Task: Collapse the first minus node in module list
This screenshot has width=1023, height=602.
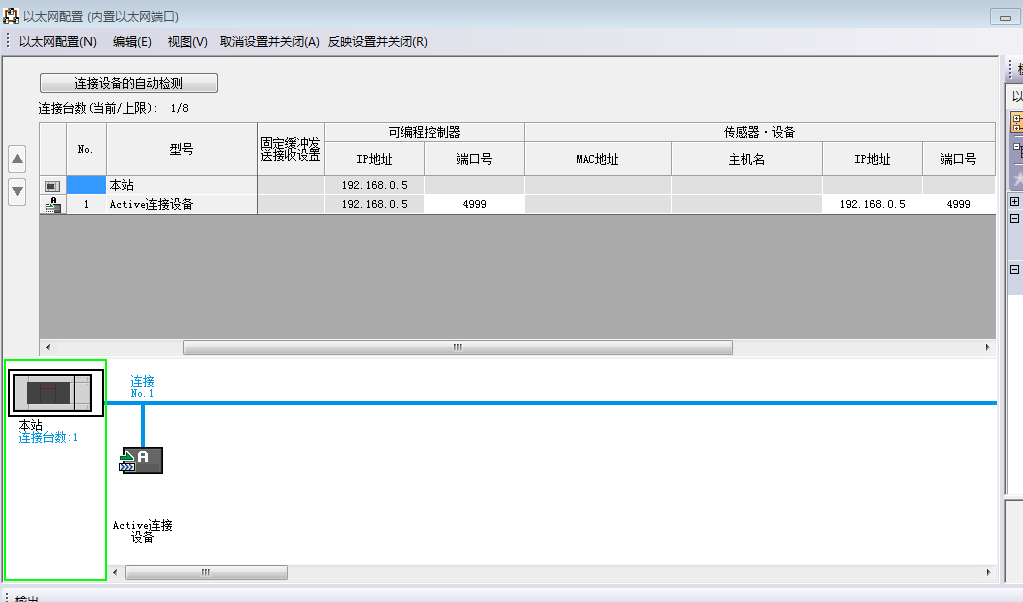Action: point(1015,218)
